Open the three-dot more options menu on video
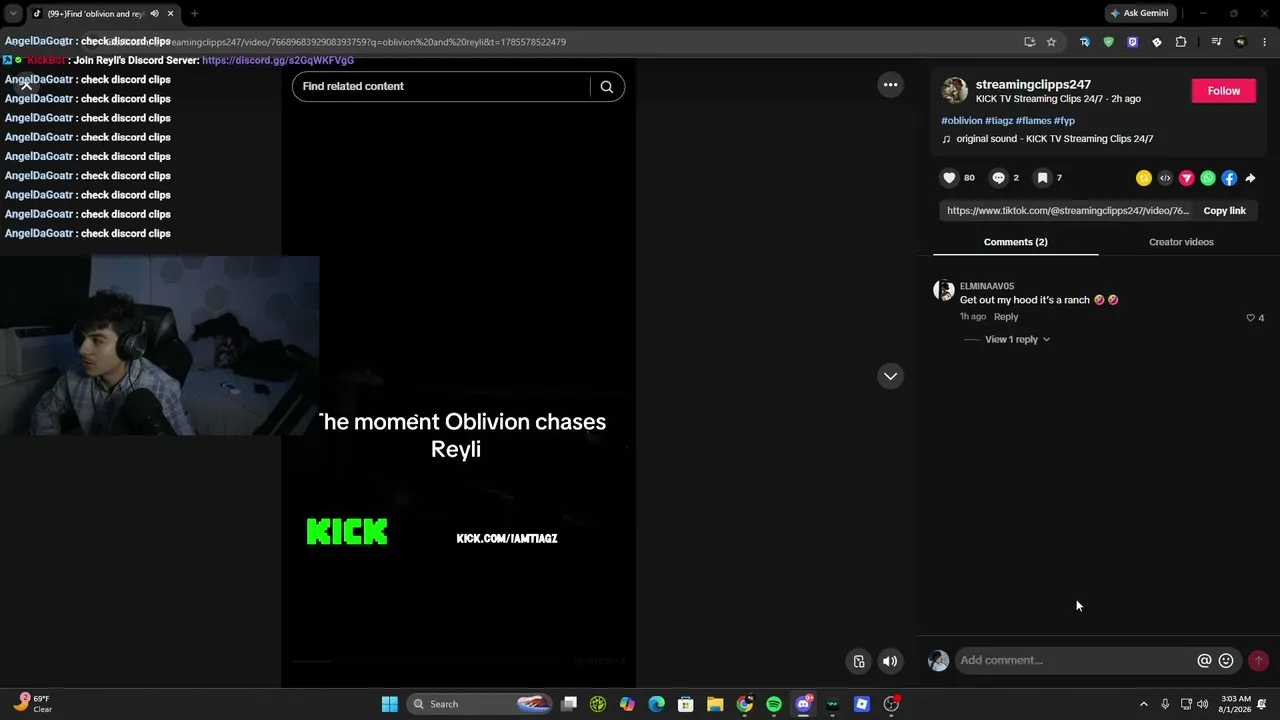1280x720 pixels. 890,85
